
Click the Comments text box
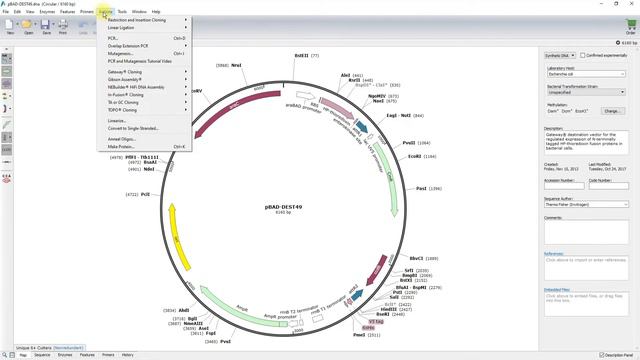click(586, 232)
